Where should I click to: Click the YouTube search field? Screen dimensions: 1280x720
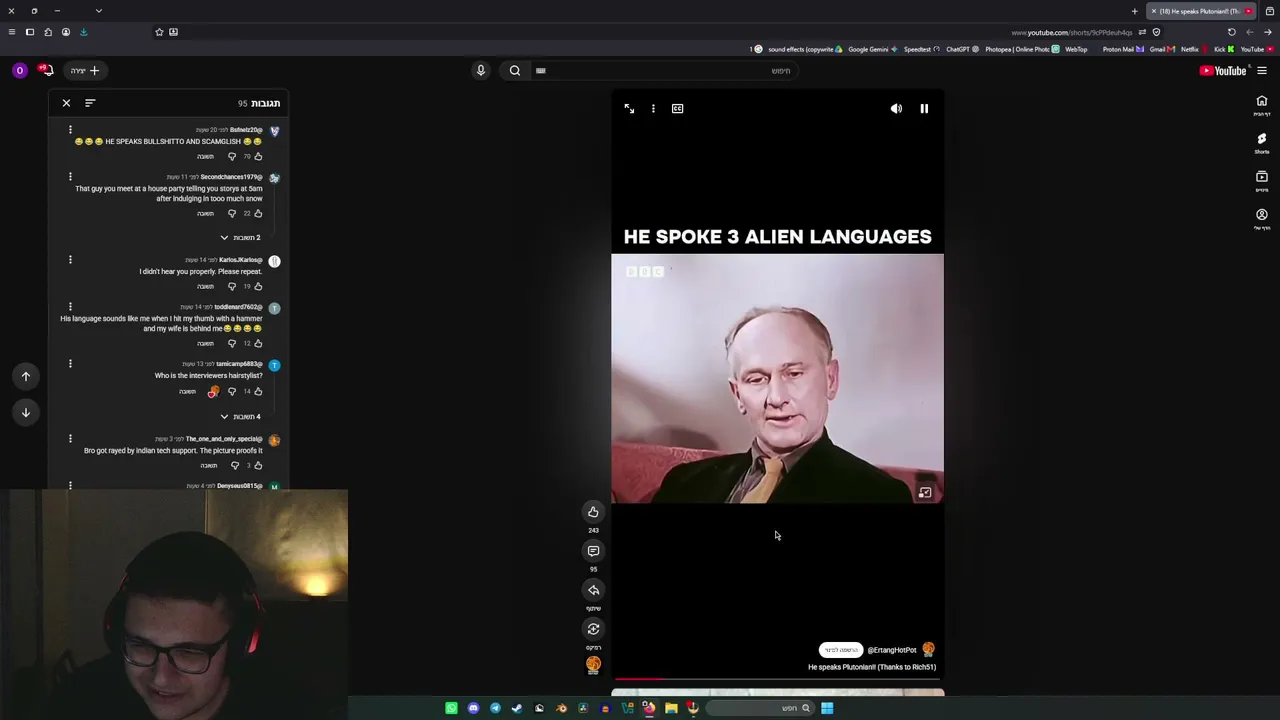[x=665, y=71]
